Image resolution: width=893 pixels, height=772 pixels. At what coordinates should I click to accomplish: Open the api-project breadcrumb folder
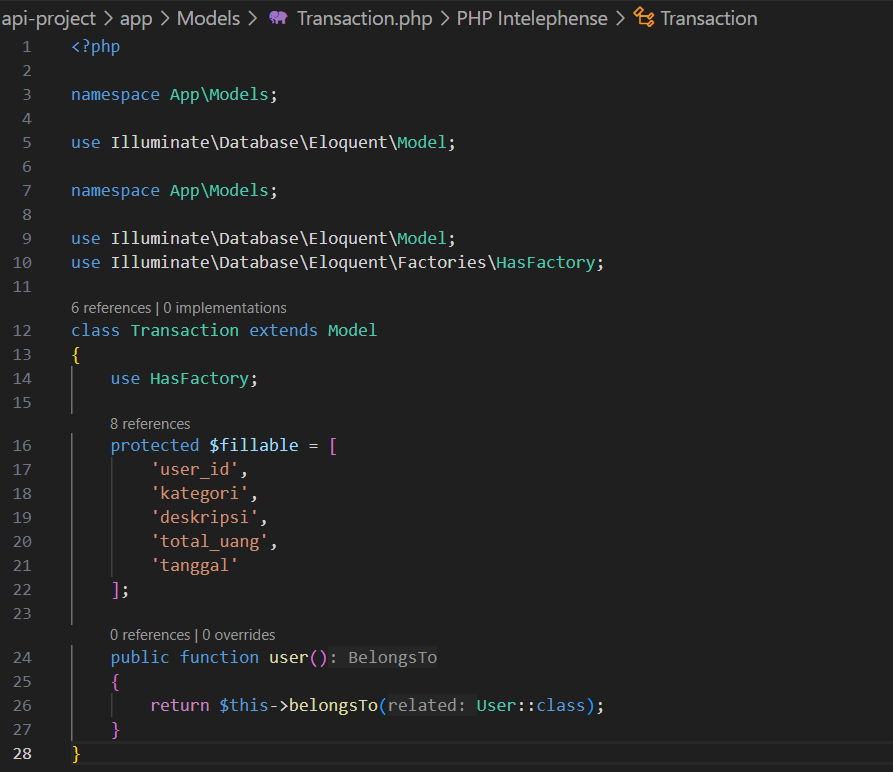coord(48,18)
